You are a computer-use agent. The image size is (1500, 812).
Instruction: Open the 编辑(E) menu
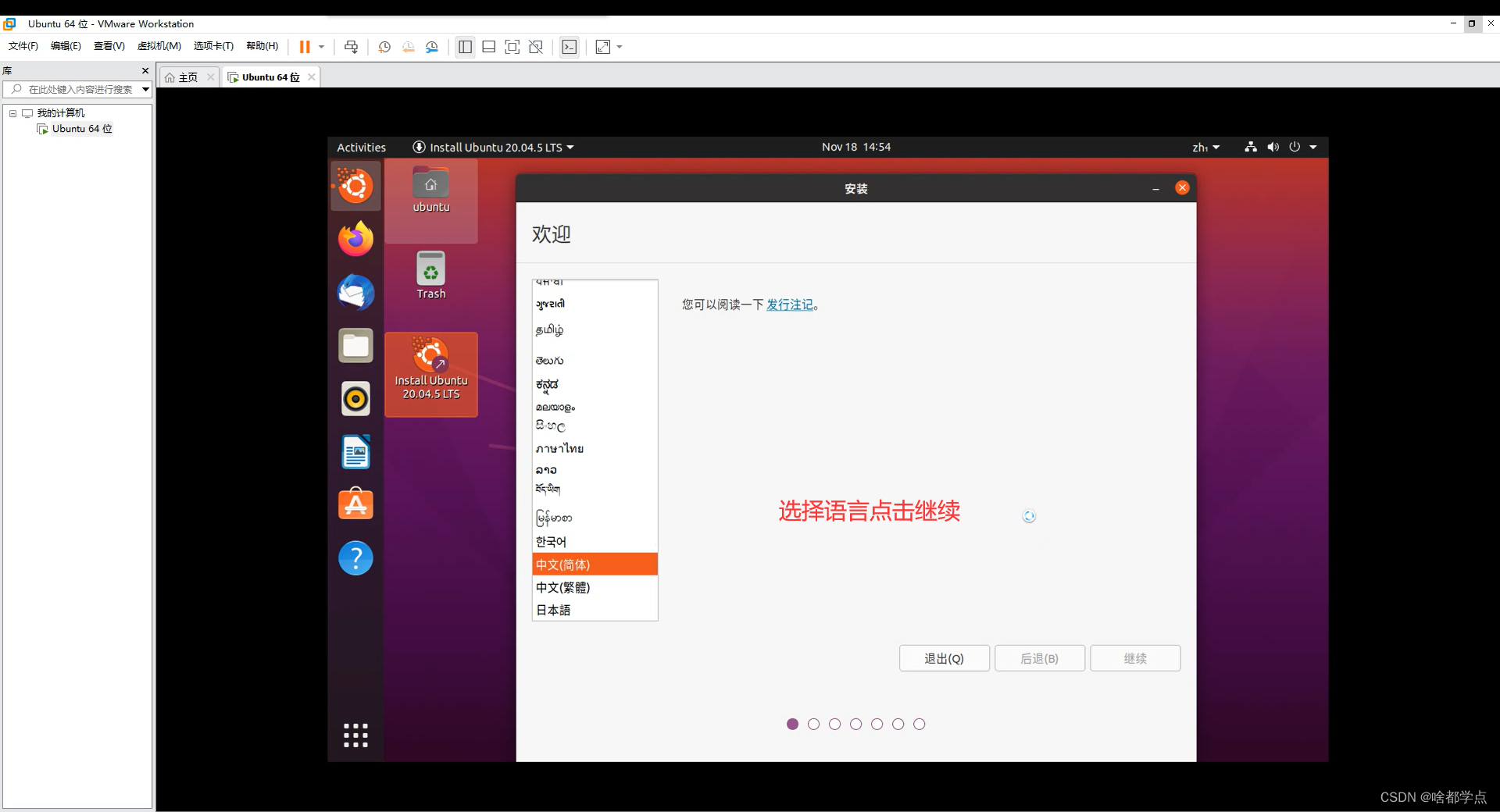[x=66, y=46]
